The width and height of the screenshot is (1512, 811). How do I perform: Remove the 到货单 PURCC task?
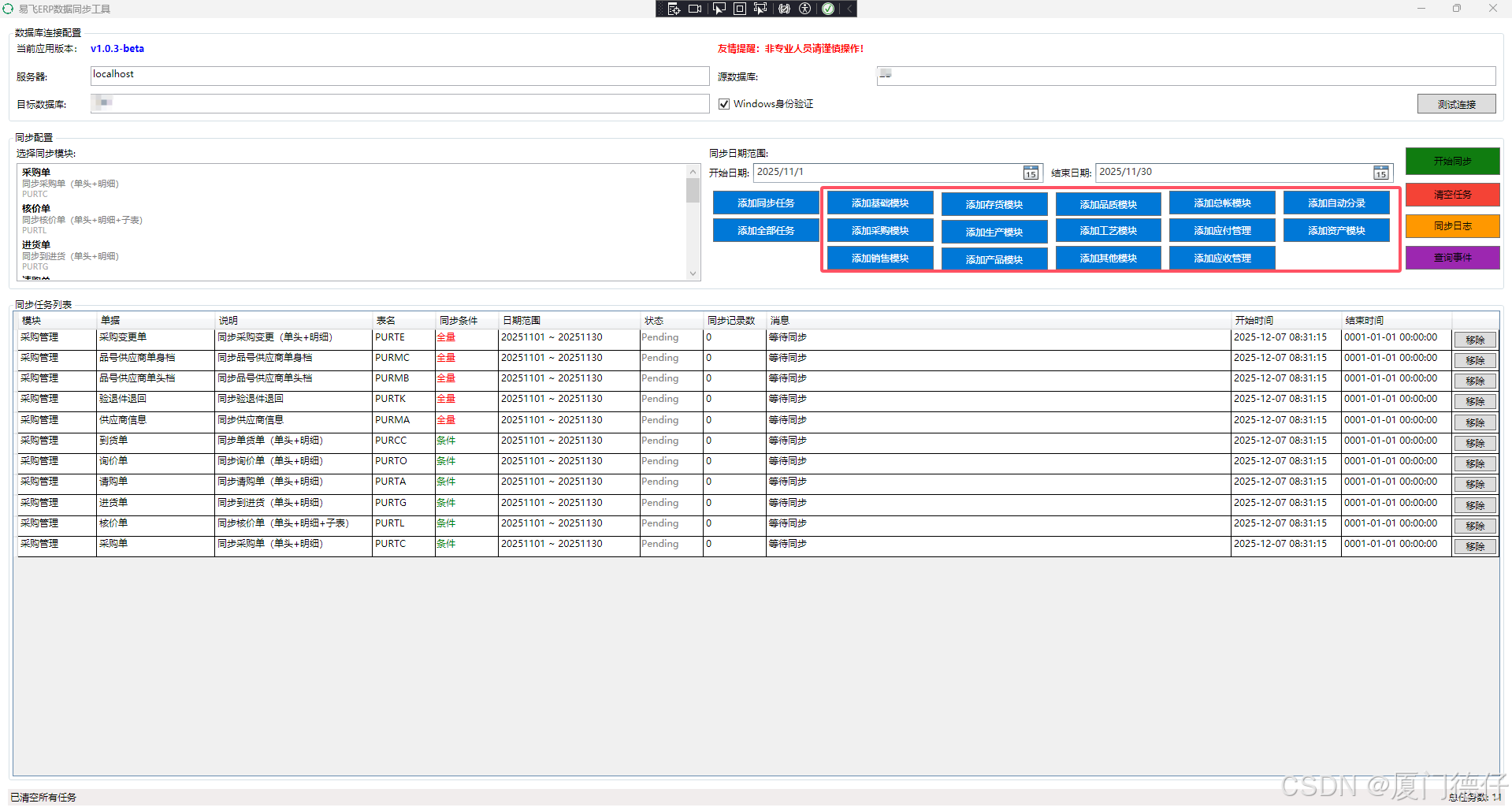coord(1475,443)
